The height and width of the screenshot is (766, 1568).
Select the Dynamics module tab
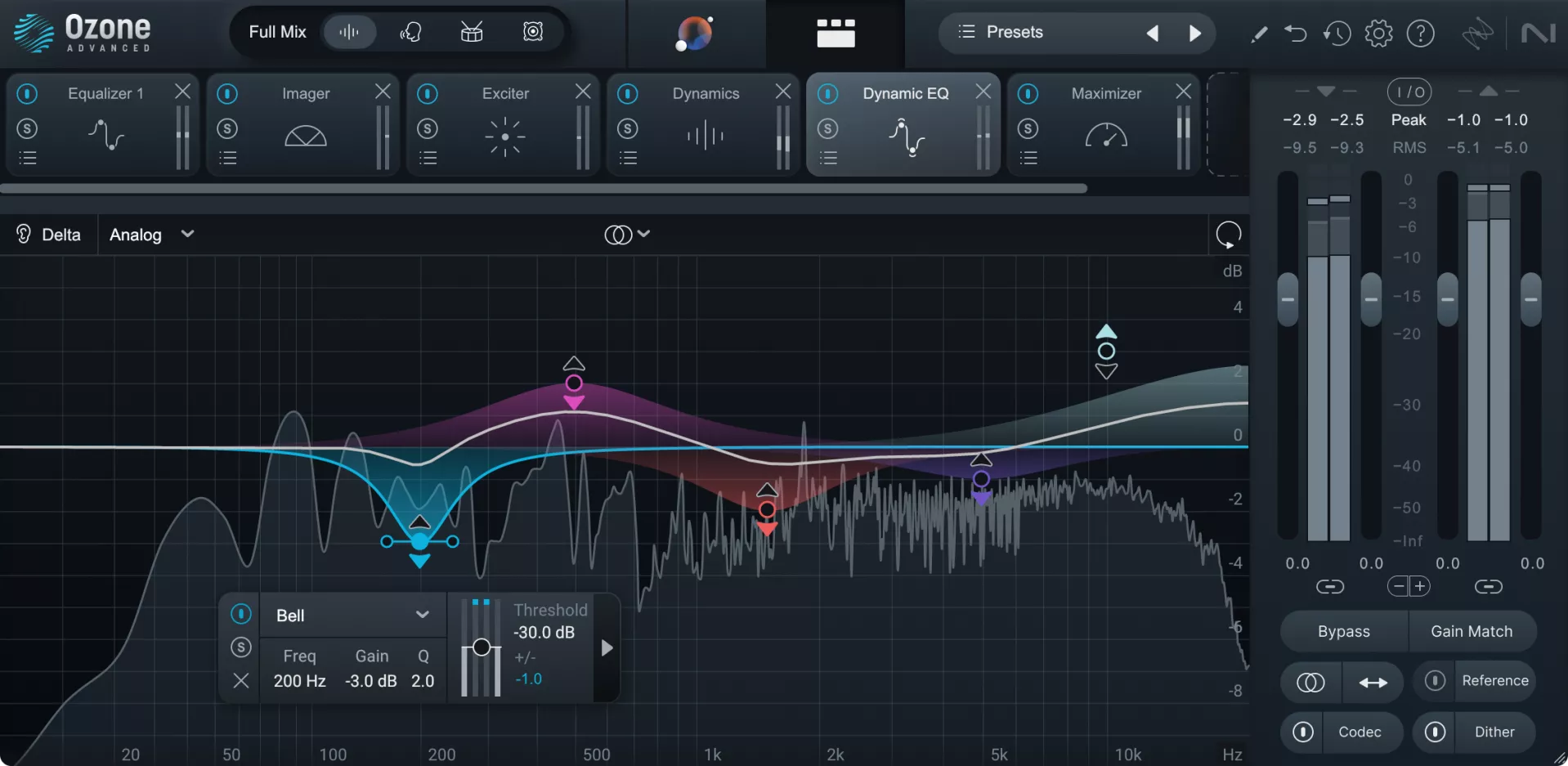click(x=703, y=124)
